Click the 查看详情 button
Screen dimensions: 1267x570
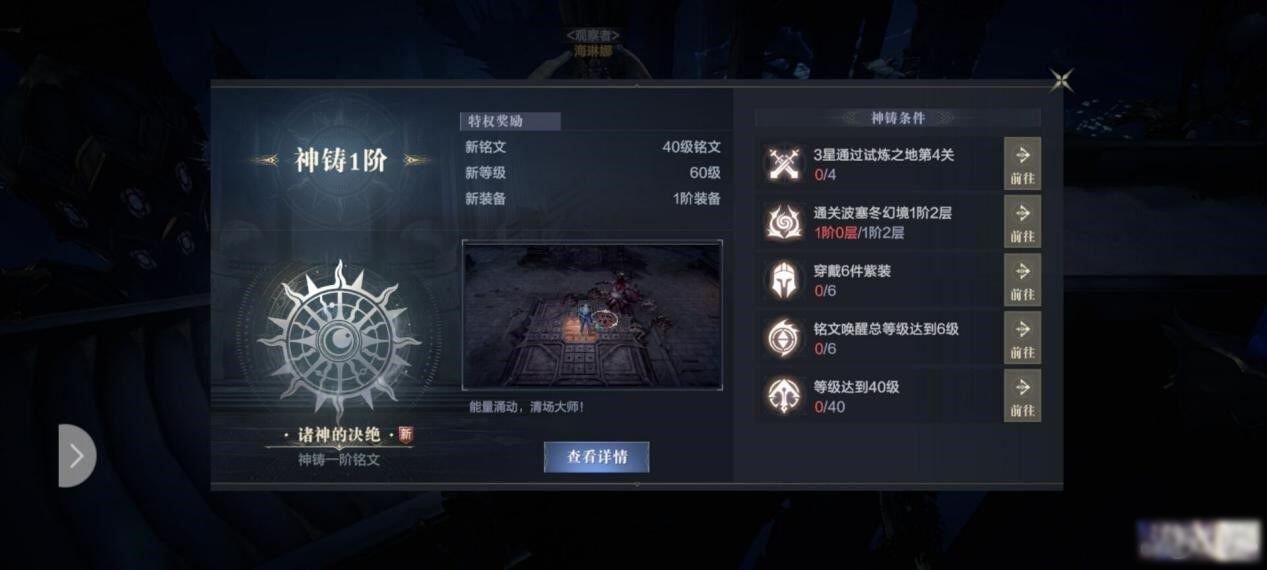pyautogui.click(x=597, y=457)
